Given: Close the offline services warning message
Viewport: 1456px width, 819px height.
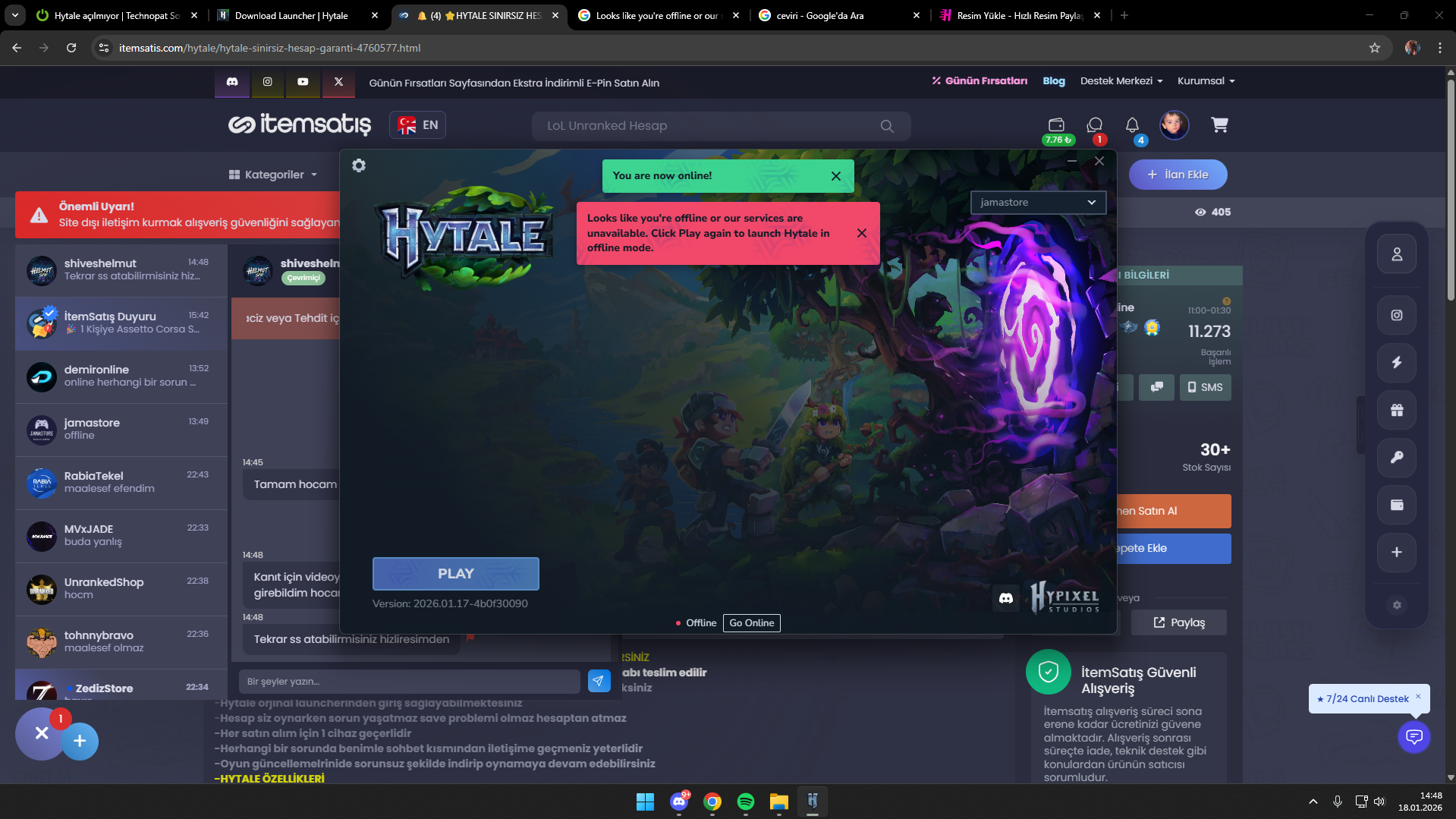Looking at the screenshot, I should click(862, 233).
